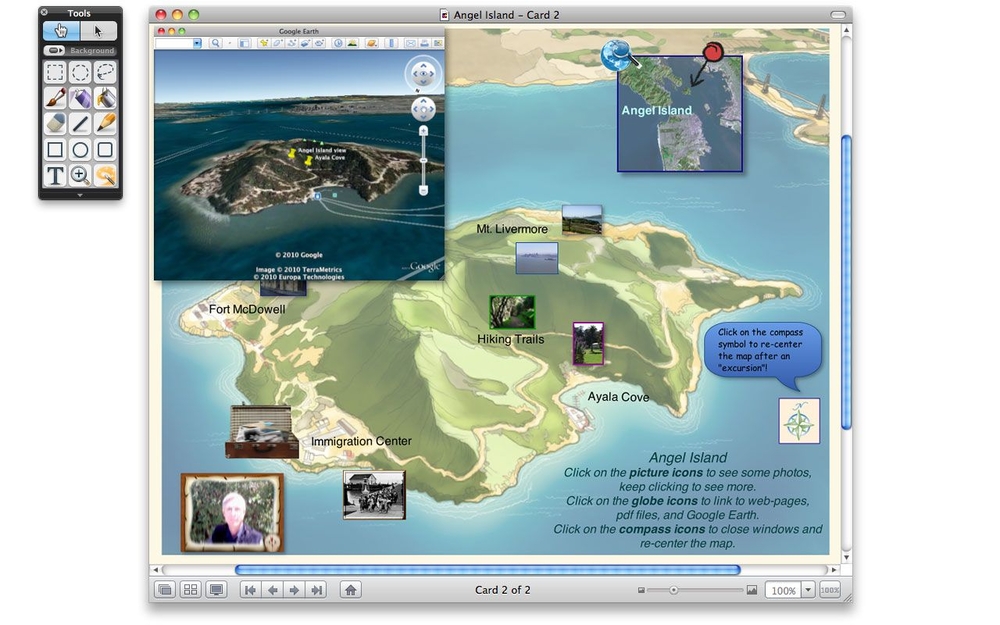Close the Tools palette
Image resolution: width=1000 pixels, height=625 pixels.
pos(44,11)
